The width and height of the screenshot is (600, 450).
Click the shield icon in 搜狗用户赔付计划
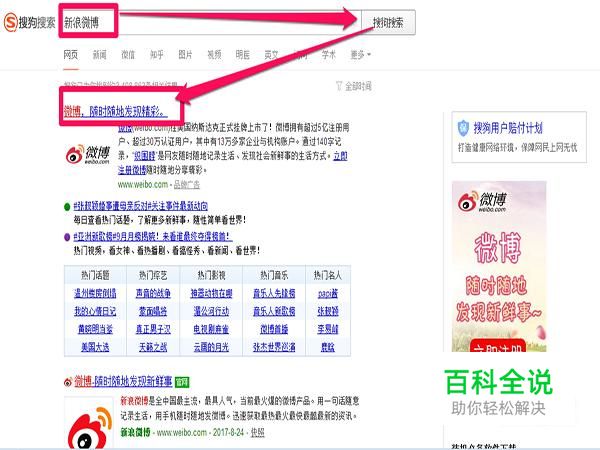[463, 128]
